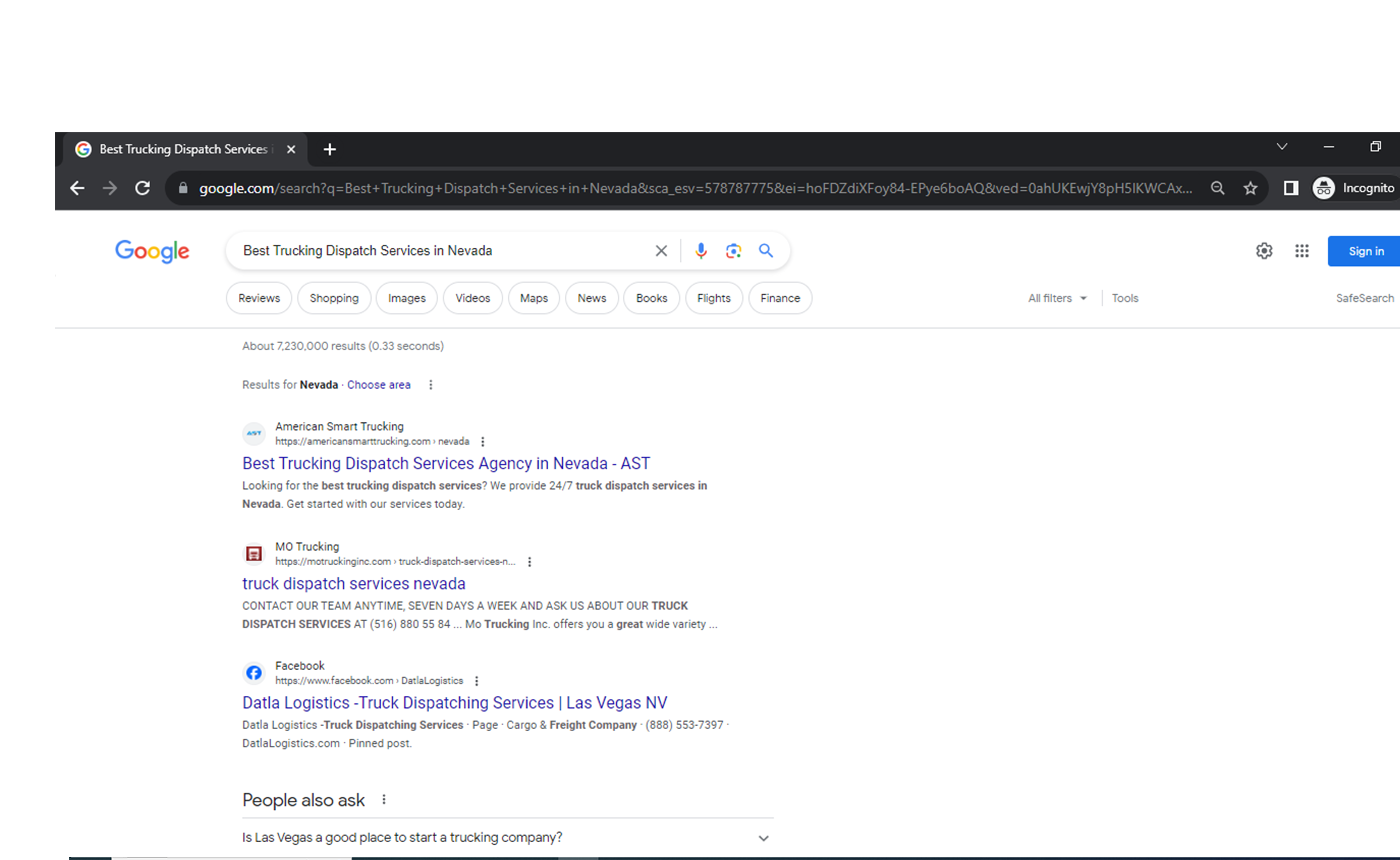The width and height of the screenshot is (1400, 860).
Task: Select the Images filter tab
Action: 407,298
